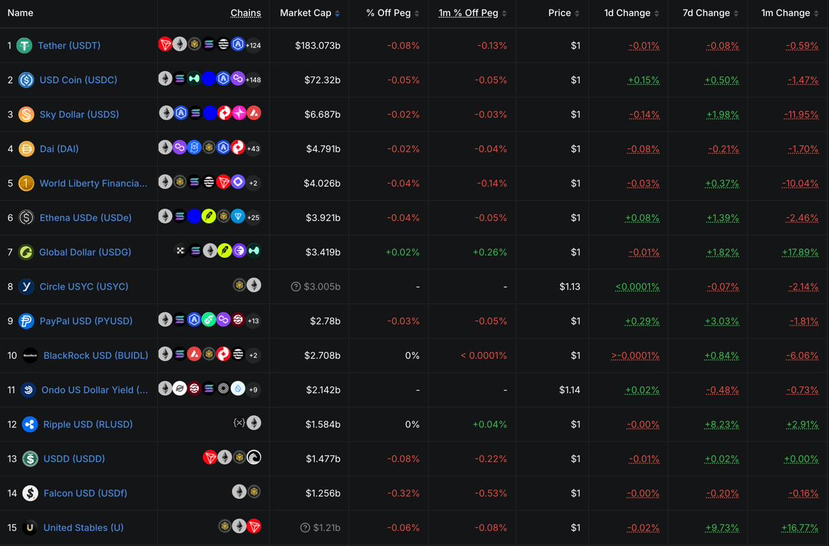The height and width of the screenshot is (546, 829).
Task: Click the Tron chain icon in Tether row
Action: pos(165,44)
